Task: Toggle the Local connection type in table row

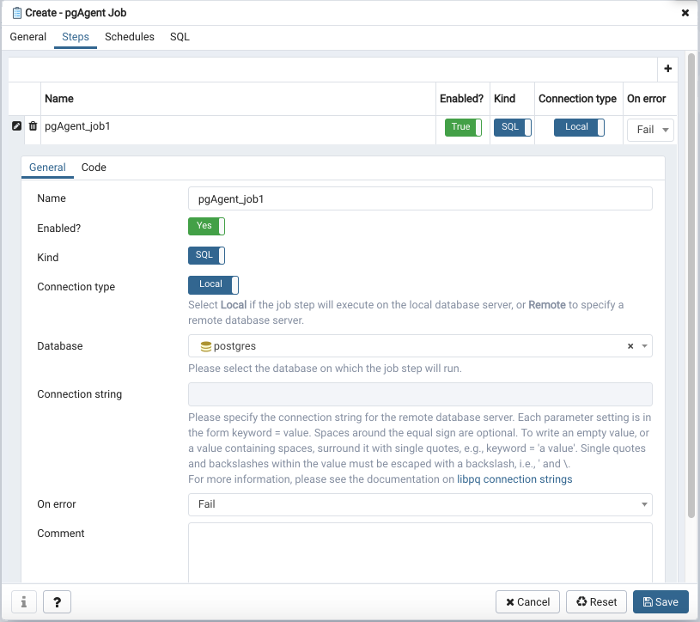Action: pos(579,127)
